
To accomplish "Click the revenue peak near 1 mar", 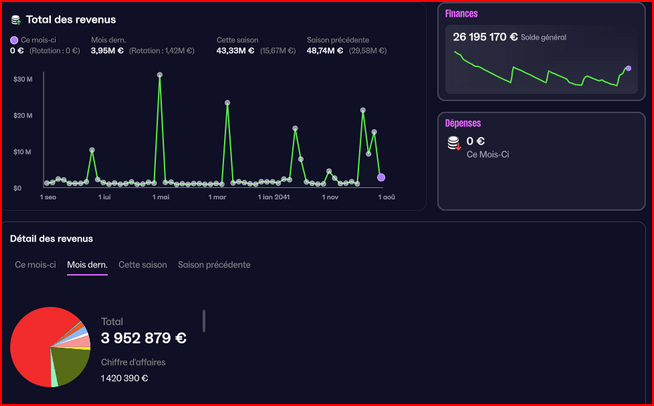I will pyautogui.click(x=227, y=103).
